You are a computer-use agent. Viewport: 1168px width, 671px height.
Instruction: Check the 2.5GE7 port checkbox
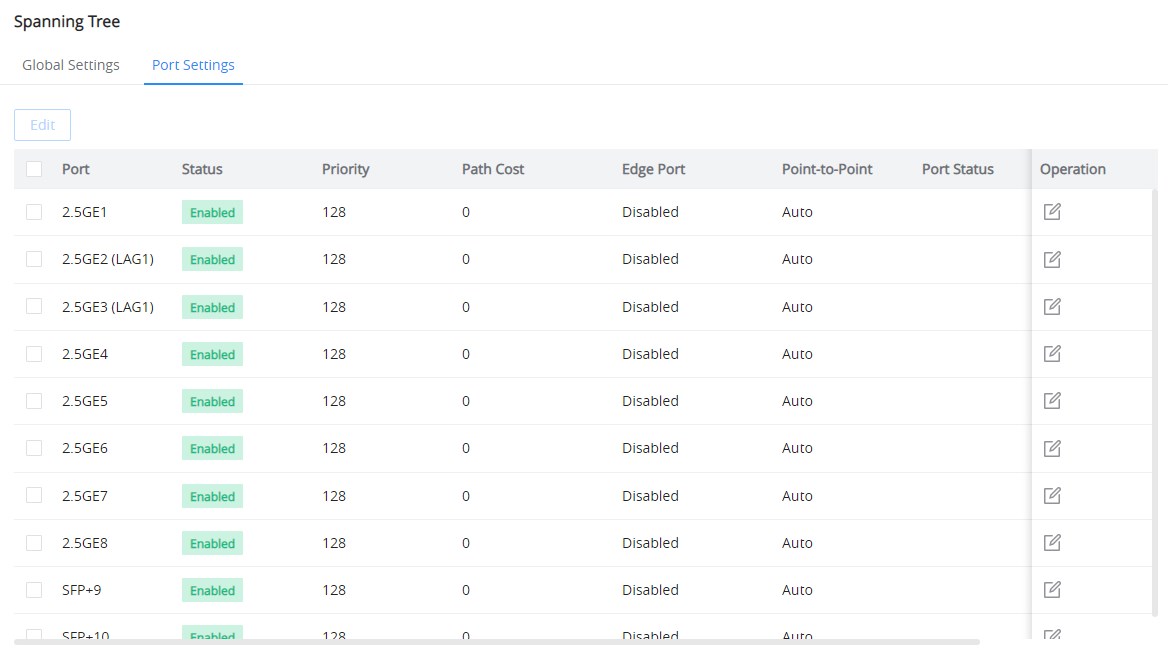[x=34, y=495]
